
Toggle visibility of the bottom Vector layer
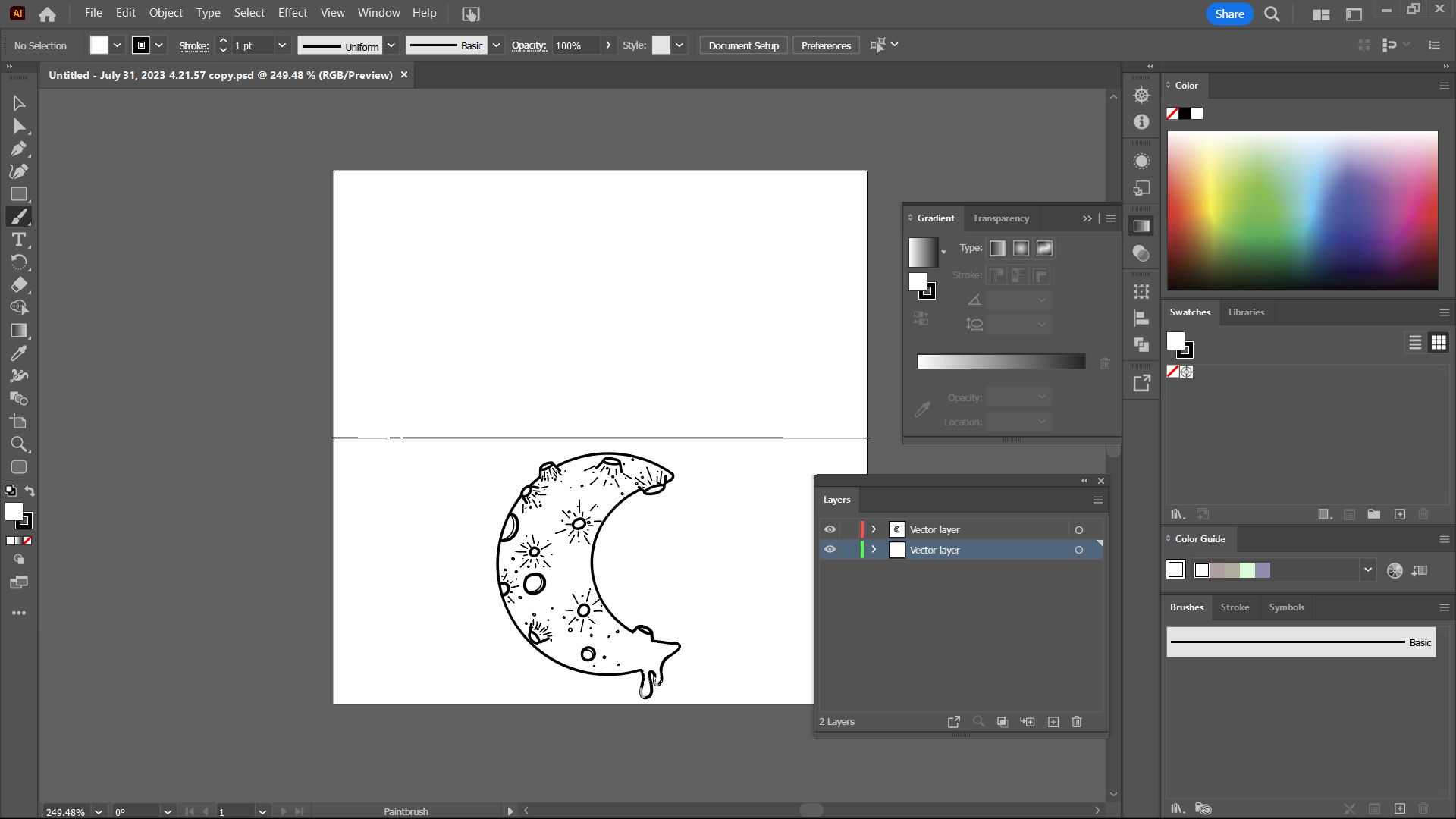point(830,549)
